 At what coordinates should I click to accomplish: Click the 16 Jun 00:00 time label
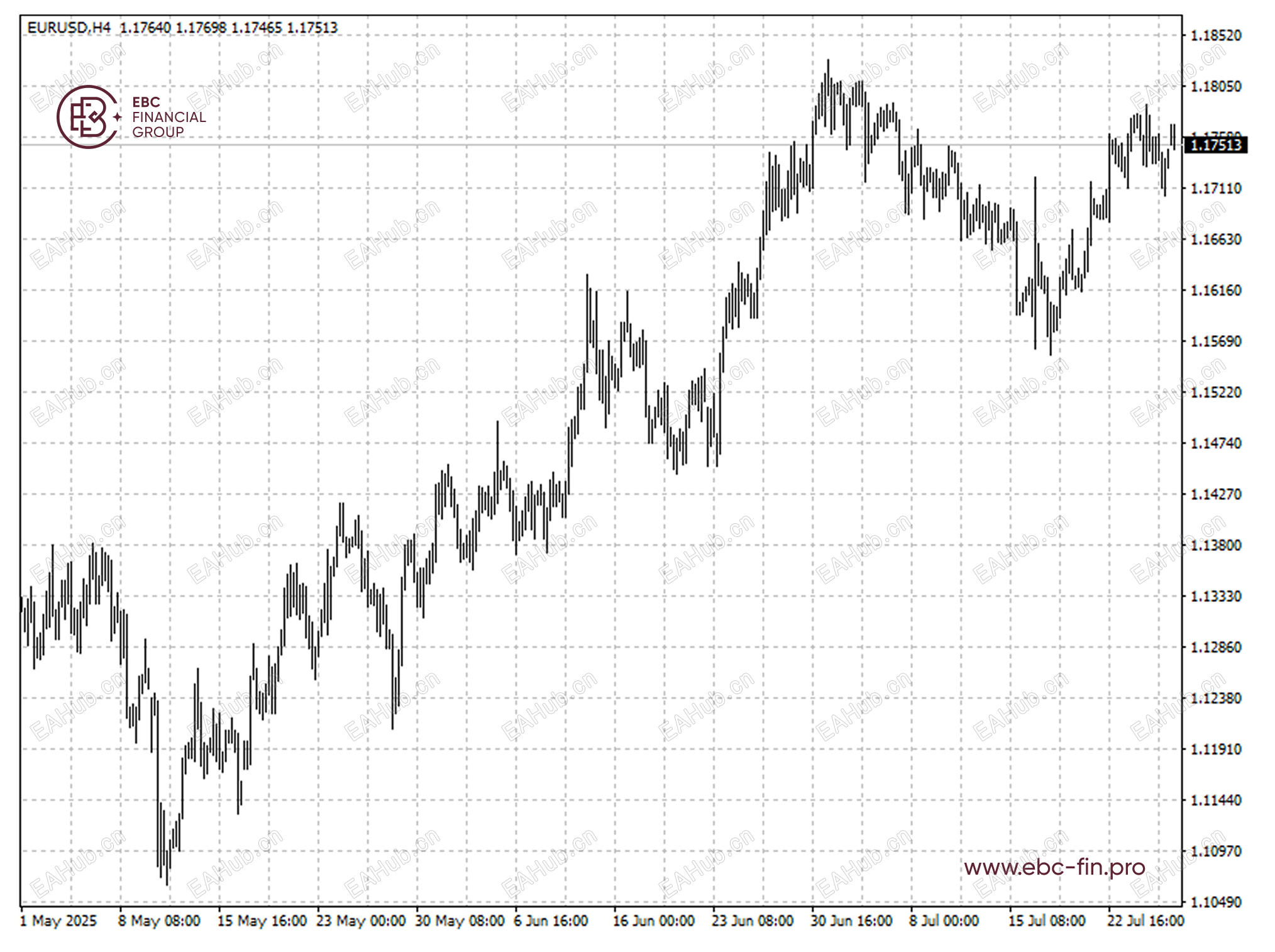coord(654,921)
